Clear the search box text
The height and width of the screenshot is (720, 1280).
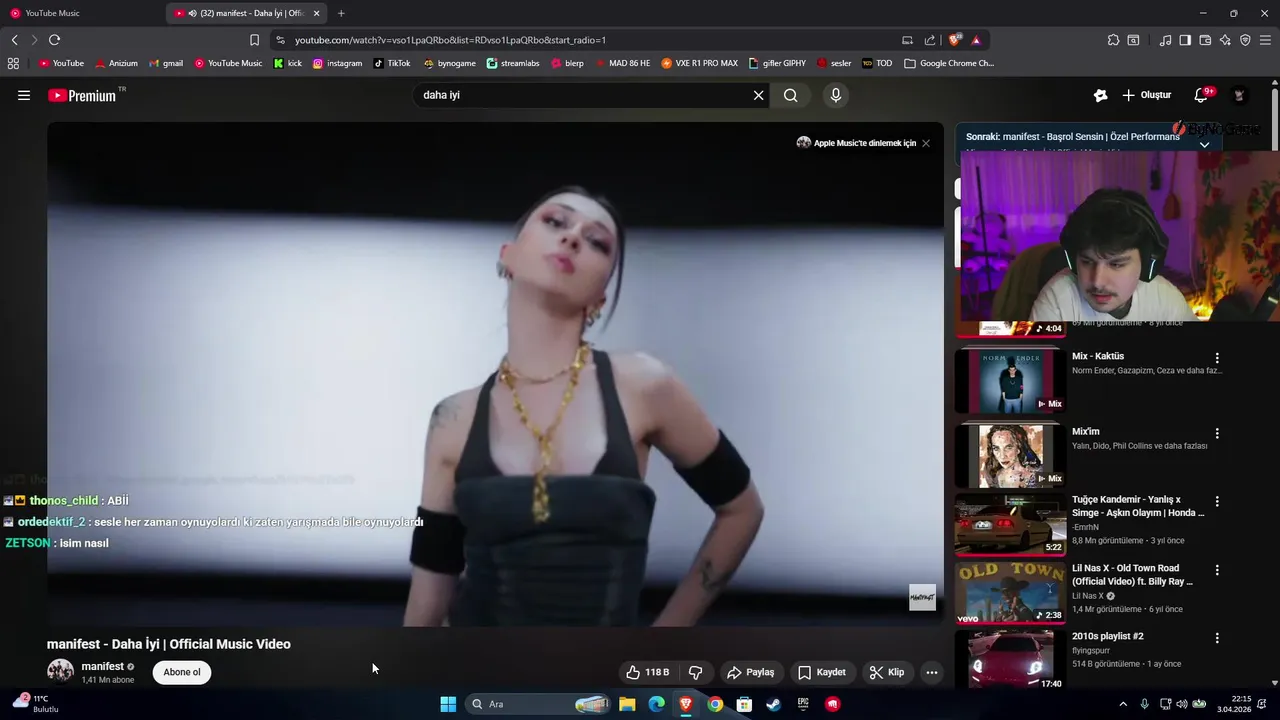coord(758,95)
